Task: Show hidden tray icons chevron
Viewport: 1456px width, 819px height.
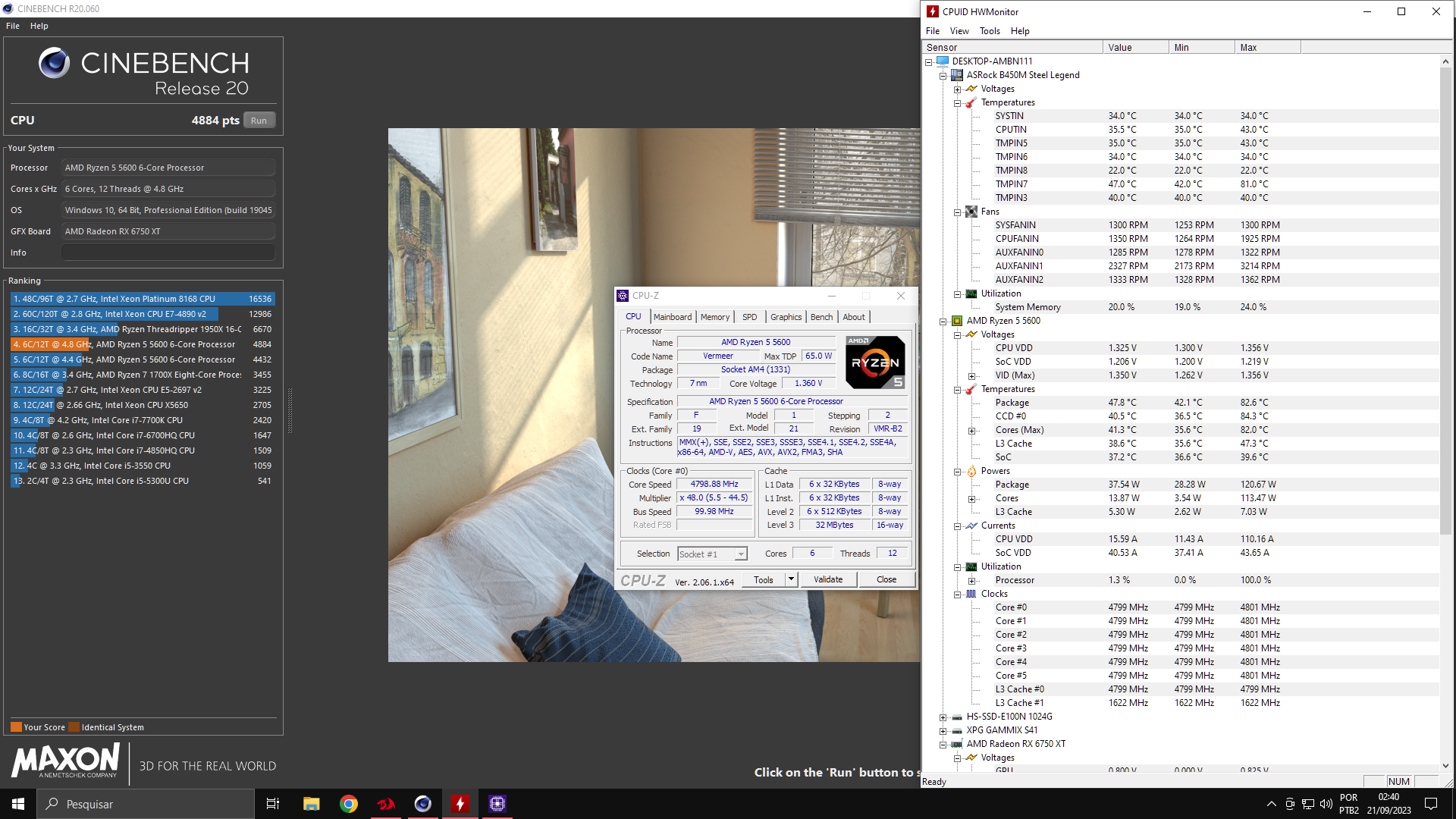Action: tap(1271, 804)
